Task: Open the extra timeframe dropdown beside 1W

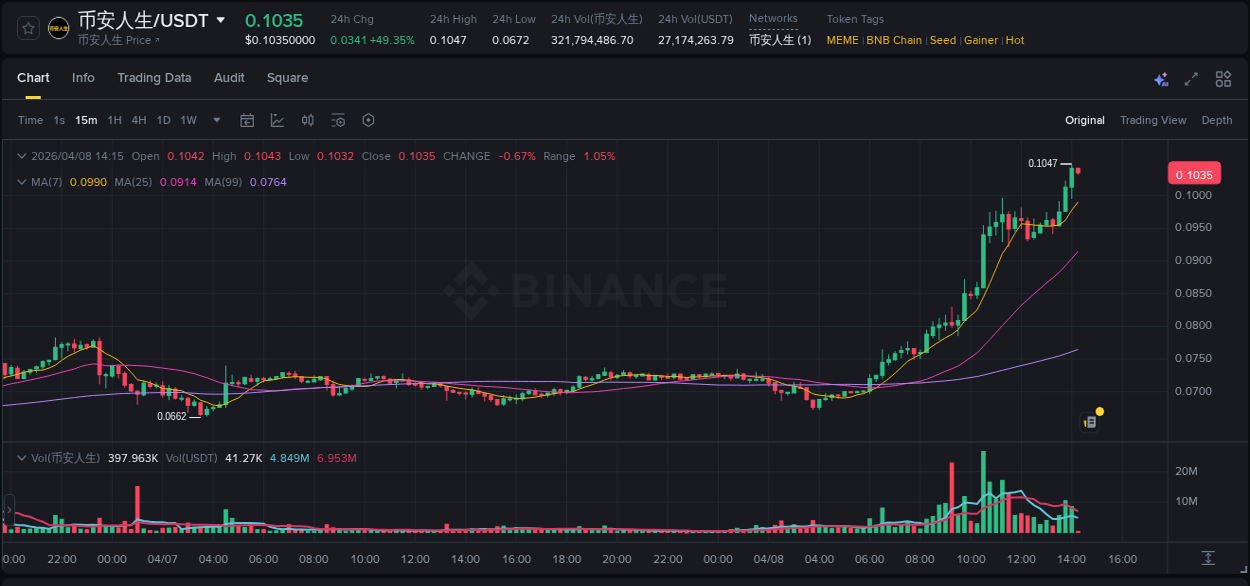Action: point(216,120)
